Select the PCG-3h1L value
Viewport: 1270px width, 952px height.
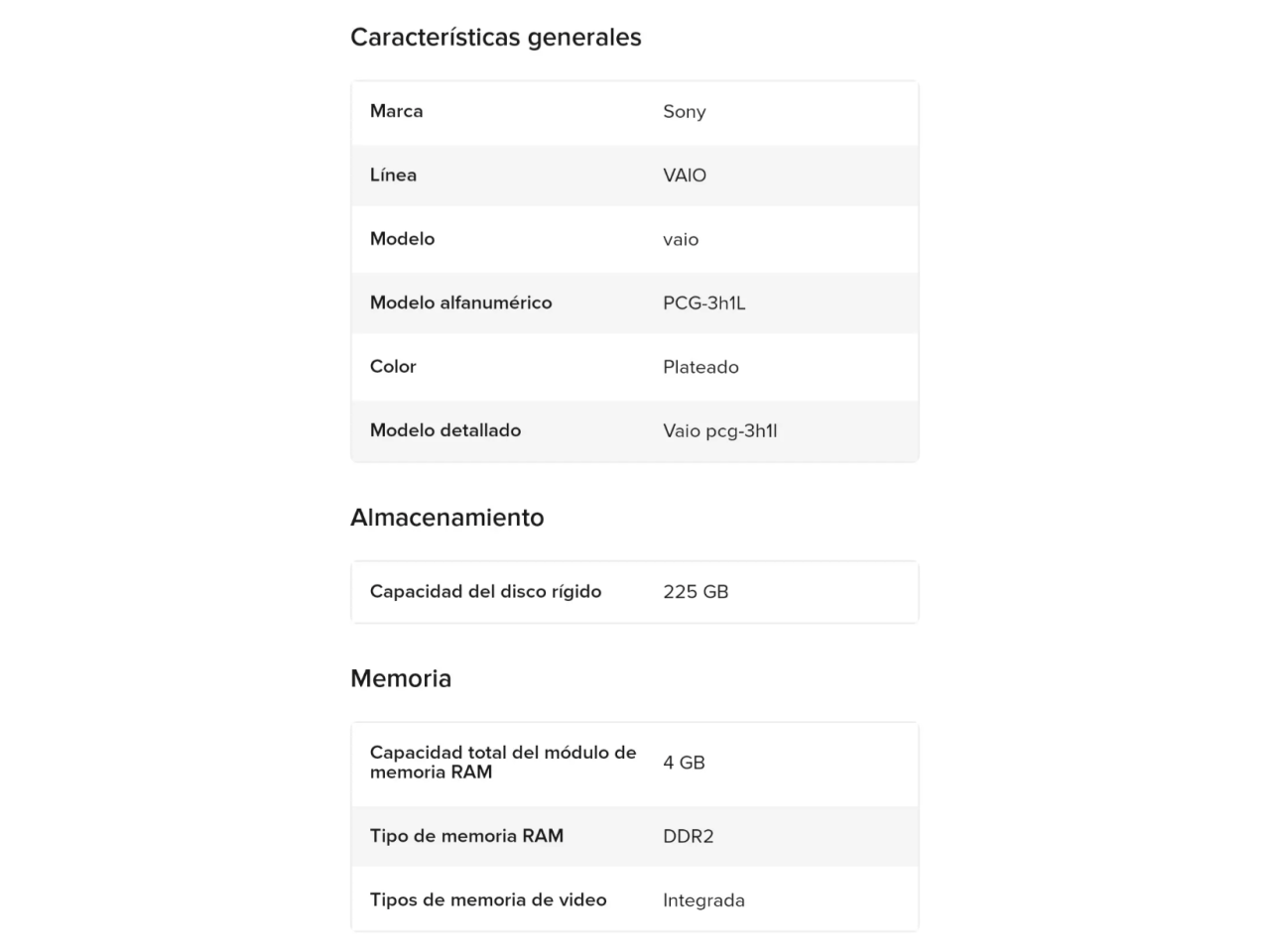(x=703, y=303)
